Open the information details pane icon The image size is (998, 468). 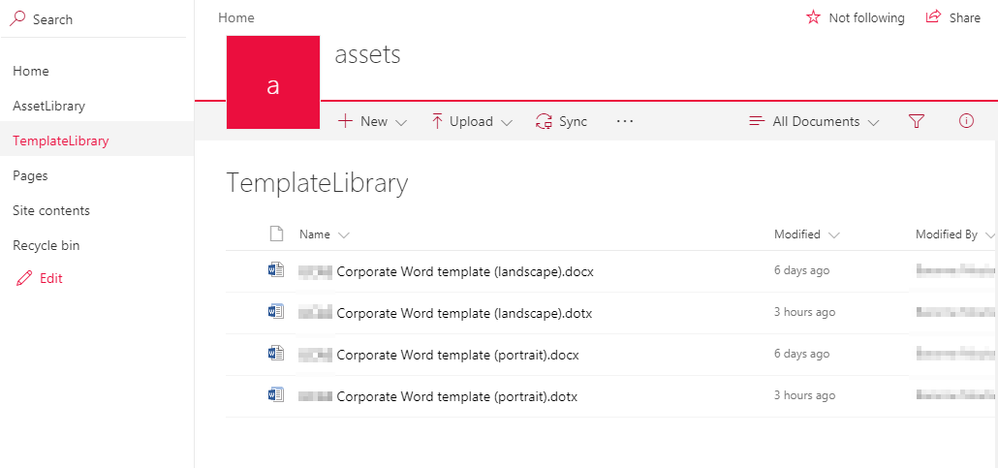click(966, 121)
